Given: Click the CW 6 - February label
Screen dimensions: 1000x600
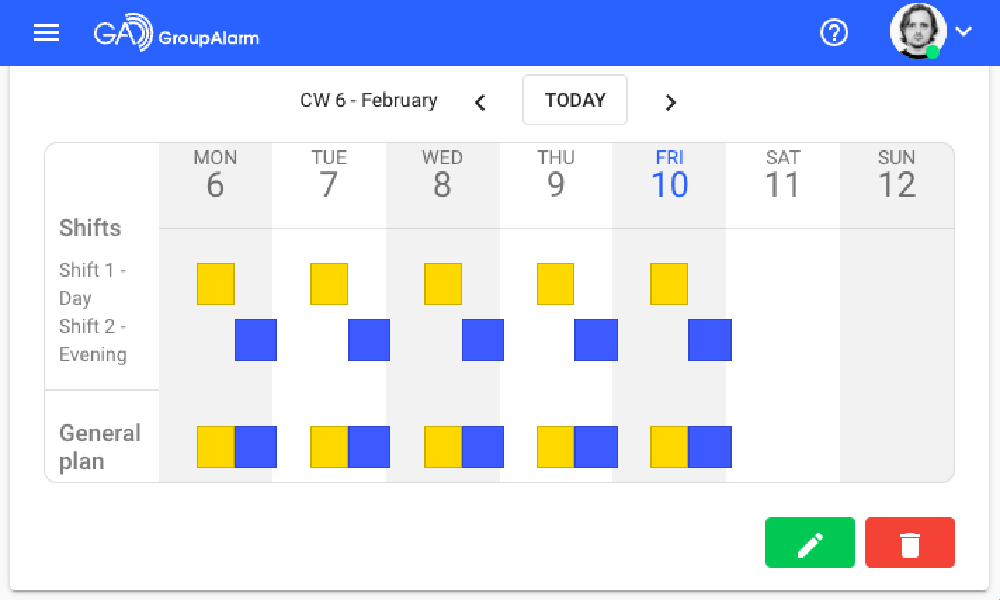Looking at the screenshot, I should pyautogui.click(x=369, y=100).
